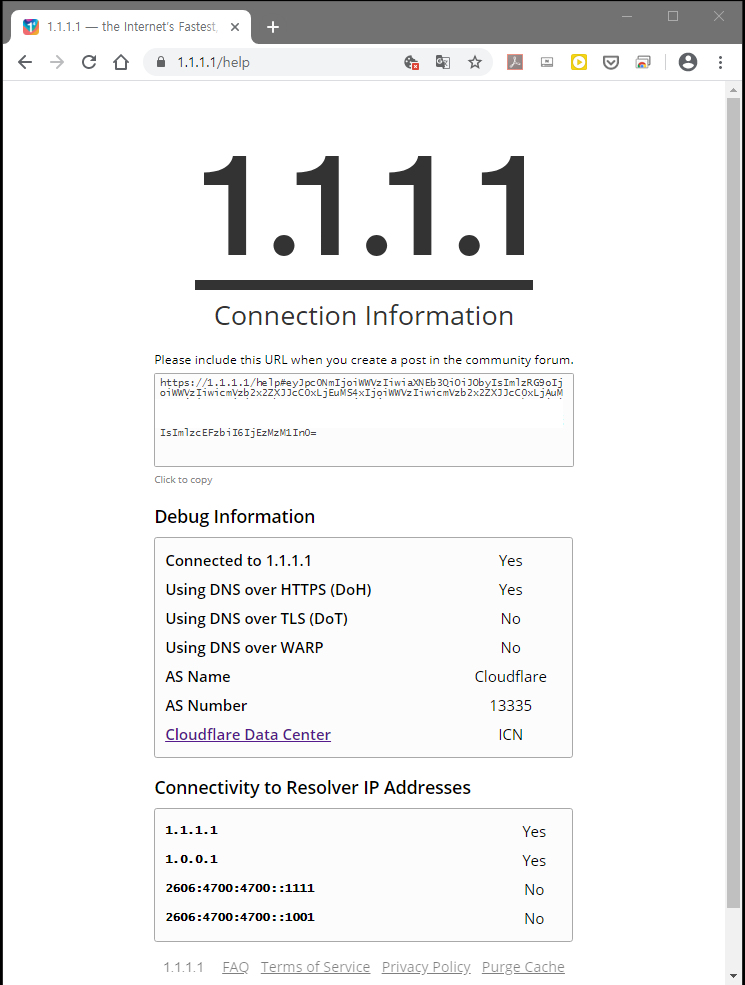Click the address bar URL 1.1.1.1/help

pos(214,62)
